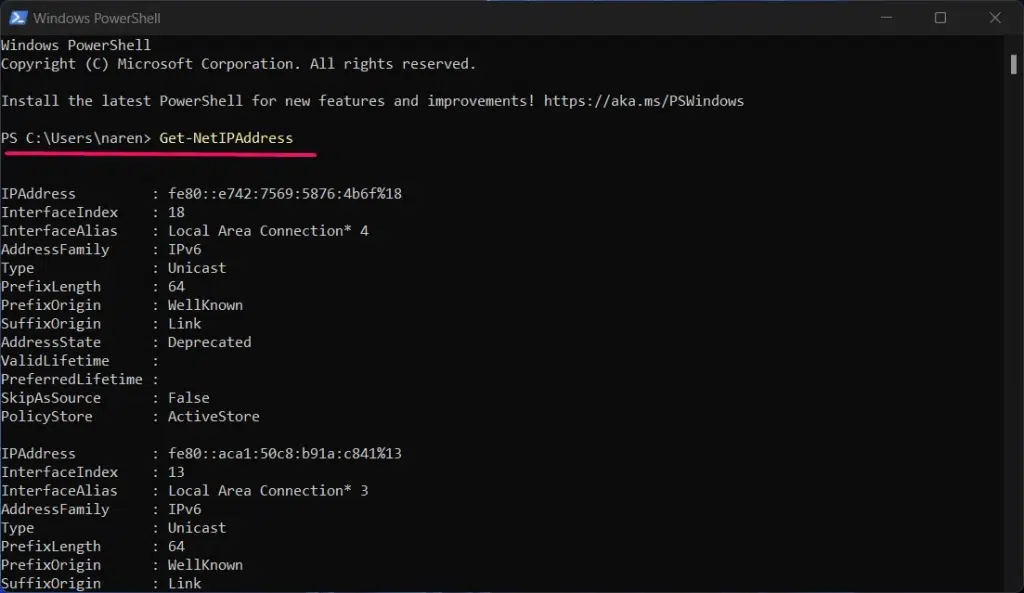Click the Windows PowerShell title text
1024x593 pixels.
coord(97,18)
